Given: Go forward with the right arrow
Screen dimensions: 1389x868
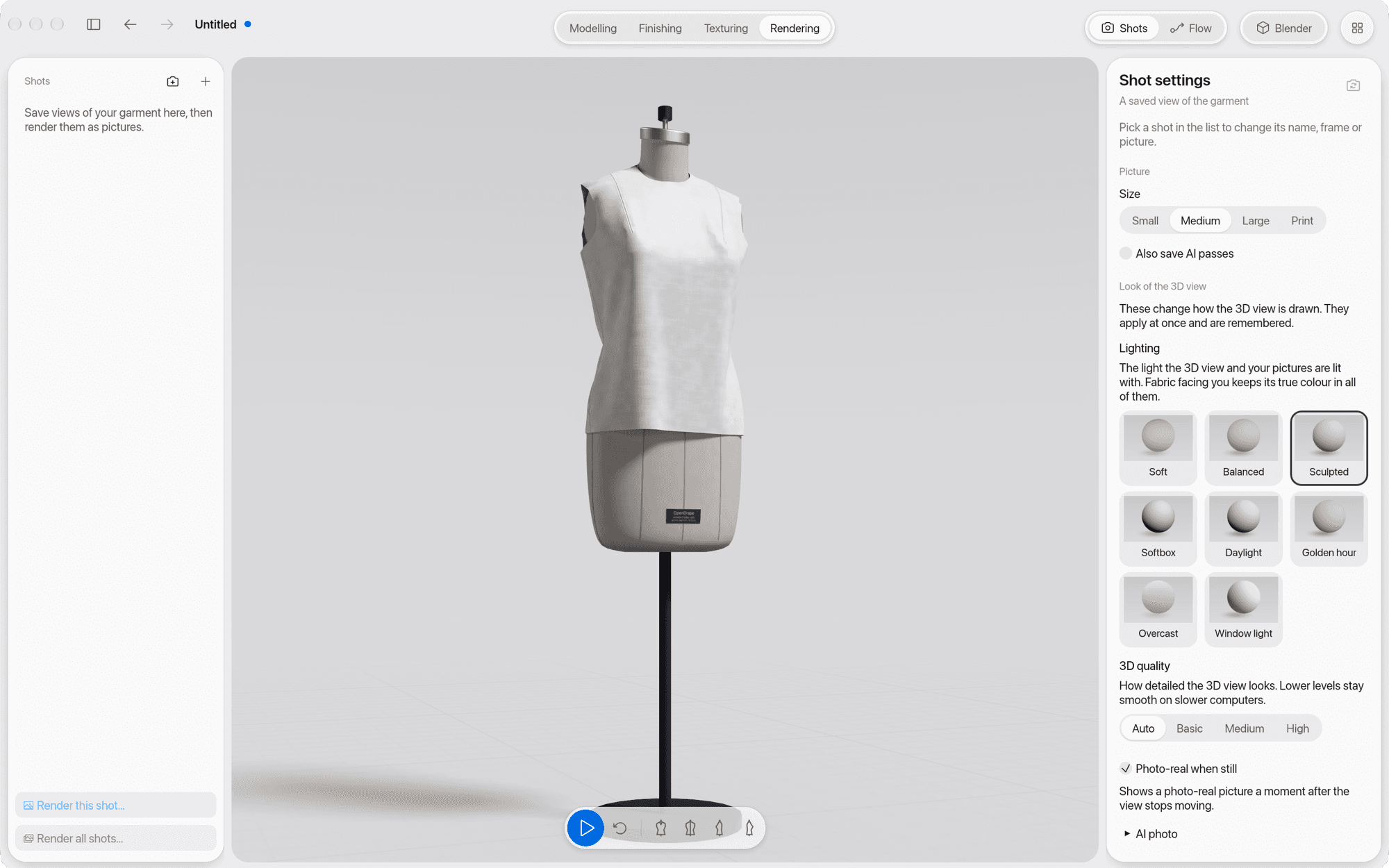Looking at the screenshot, I should tap(167, 24).
